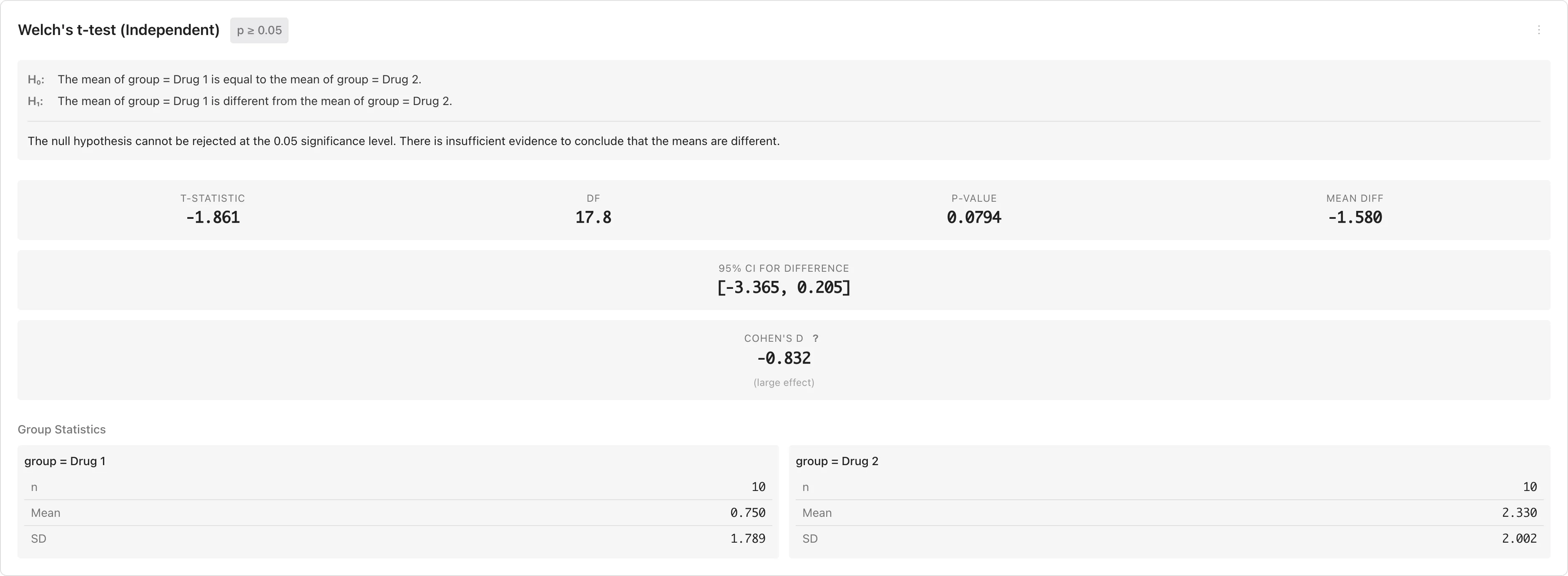The height and width of the screenshot is (576, 1568).
Task: Click the H₁ alternative hypothesis statement
Action: [254, 101]
